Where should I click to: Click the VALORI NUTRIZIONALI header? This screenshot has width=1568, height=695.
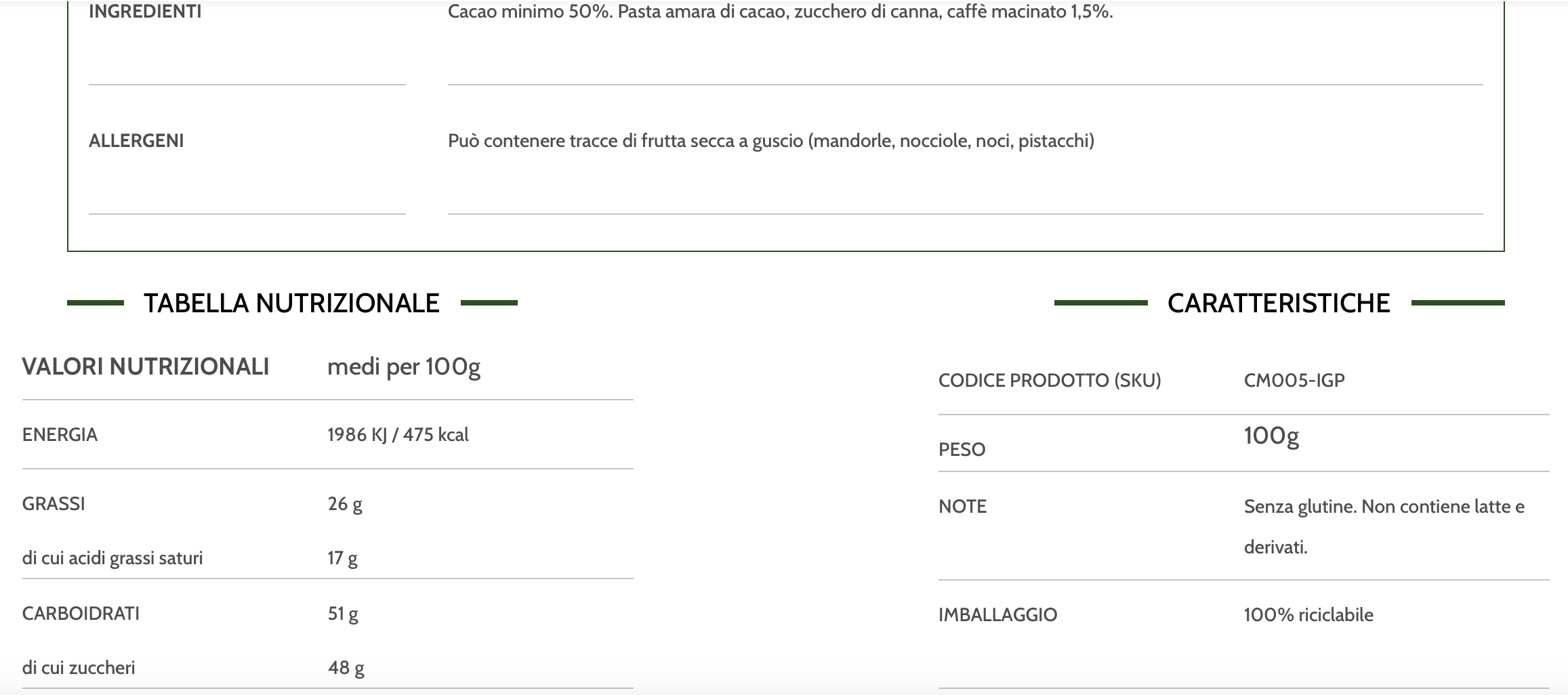pyautogui.click(x=146, y=366)
